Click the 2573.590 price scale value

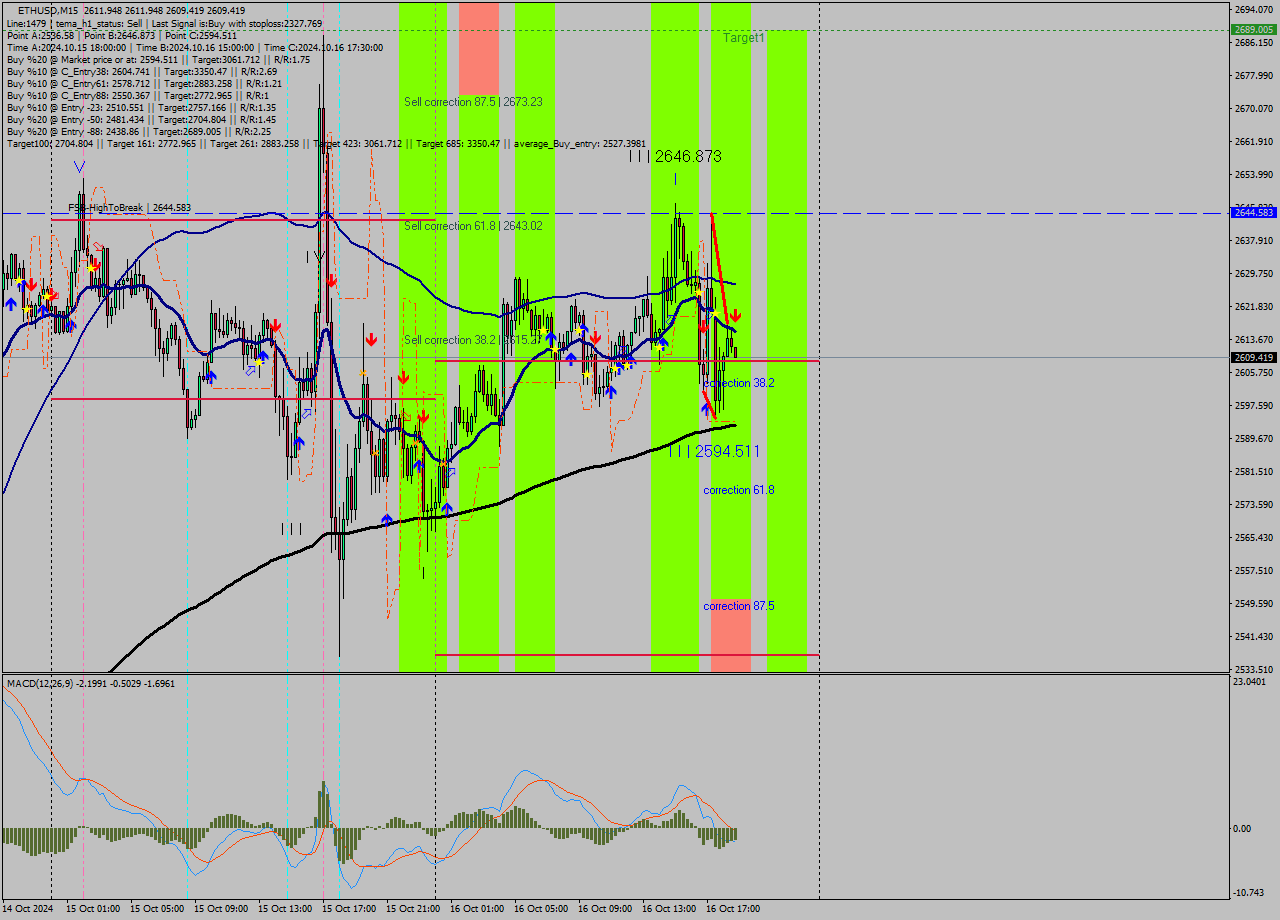[x=1254, y=505]
